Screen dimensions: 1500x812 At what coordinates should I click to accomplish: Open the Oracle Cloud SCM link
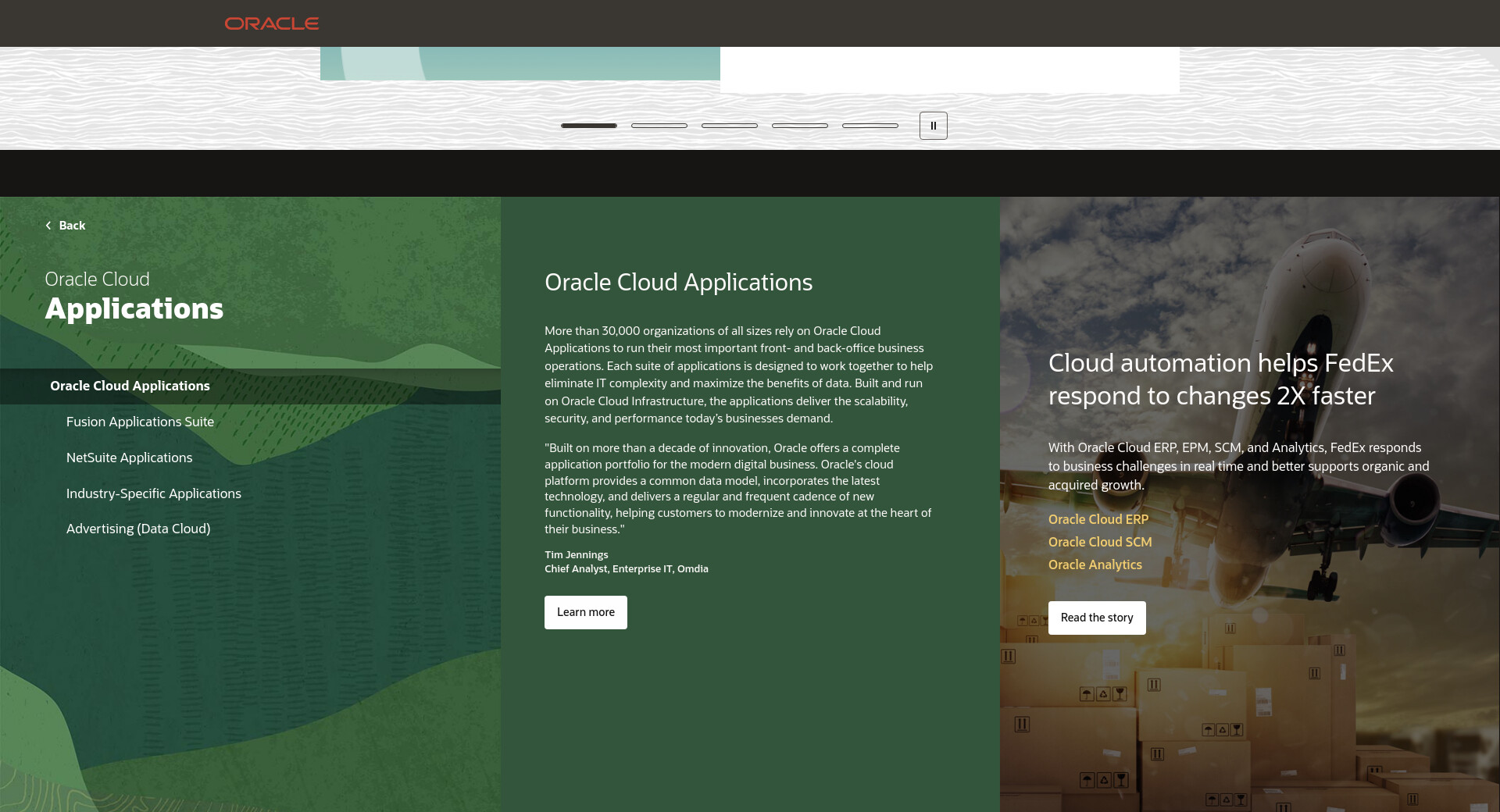click(x=1099, y=542)
